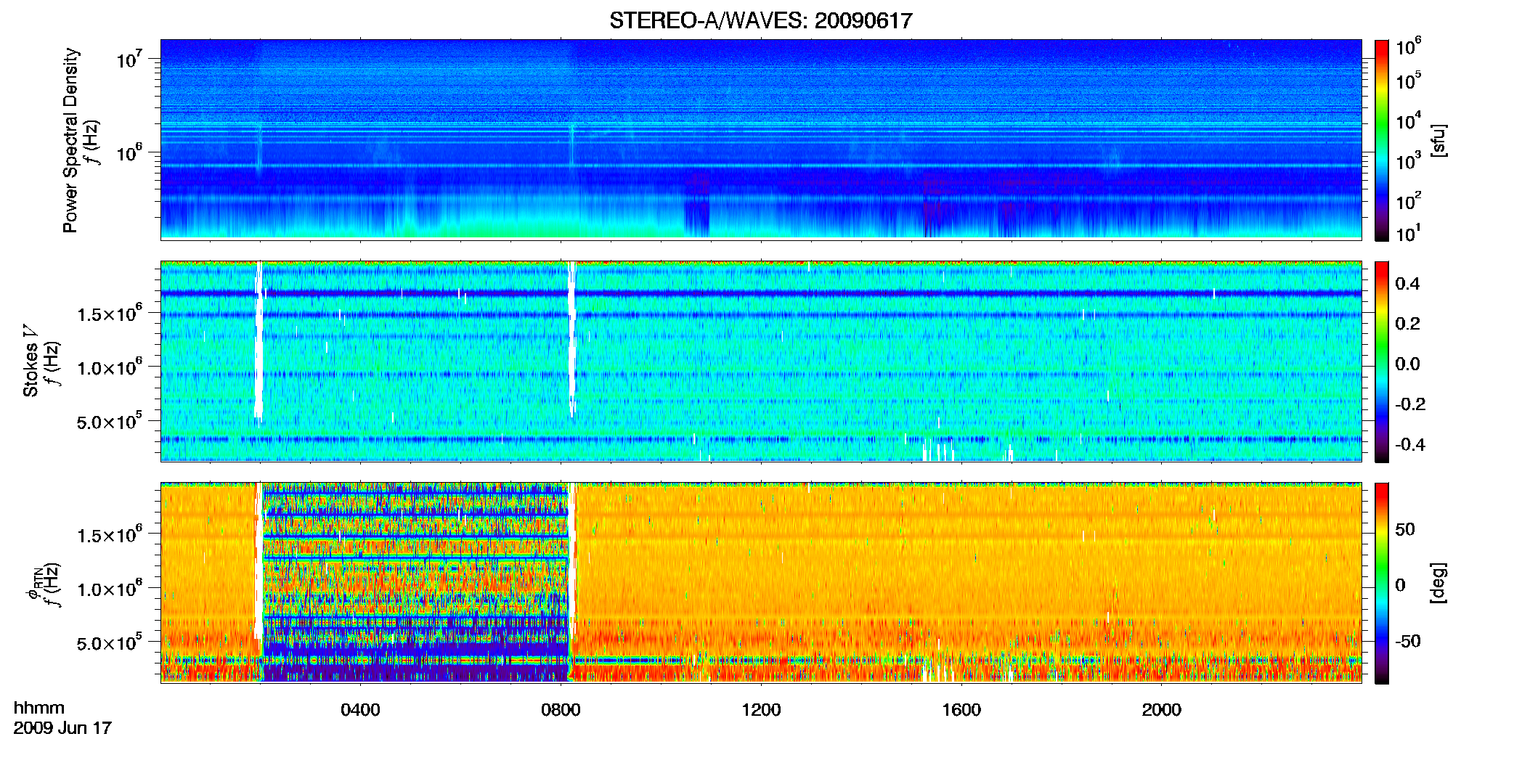Viewport: 1522px width, 784px height.
Task: Select the 1200 time tick label
Action: coord(761,710)
